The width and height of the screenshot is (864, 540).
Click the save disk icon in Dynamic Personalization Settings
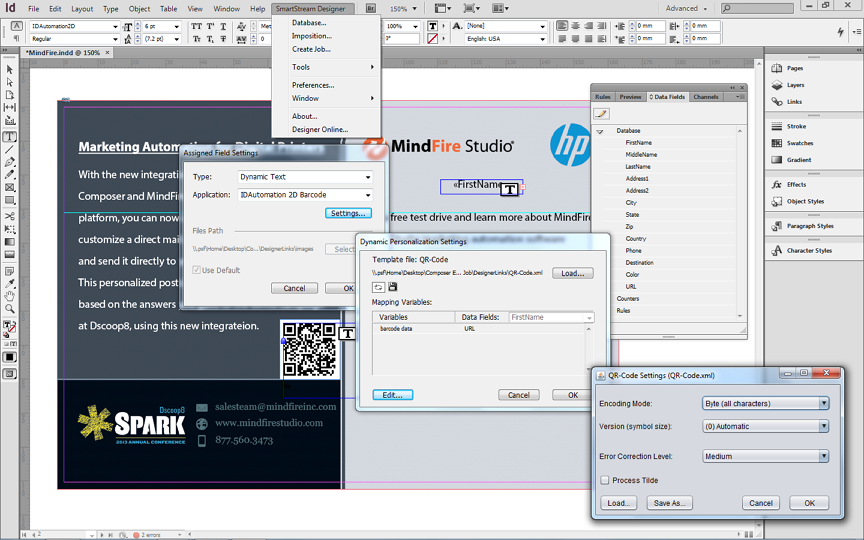(x=392, y=287)
